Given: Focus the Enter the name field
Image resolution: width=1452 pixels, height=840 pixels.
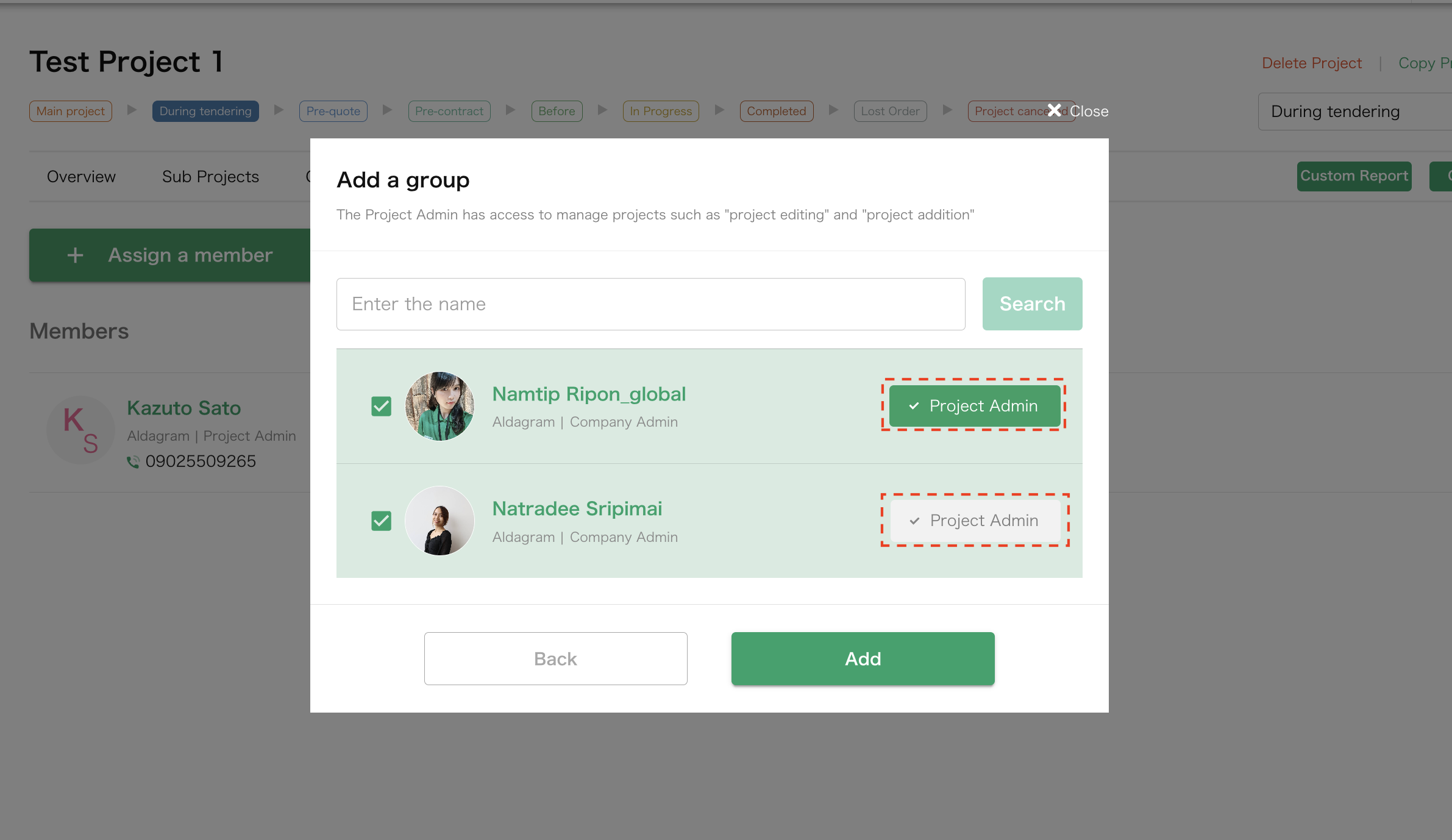Looking at the screenshot, I should coord(650,304).
